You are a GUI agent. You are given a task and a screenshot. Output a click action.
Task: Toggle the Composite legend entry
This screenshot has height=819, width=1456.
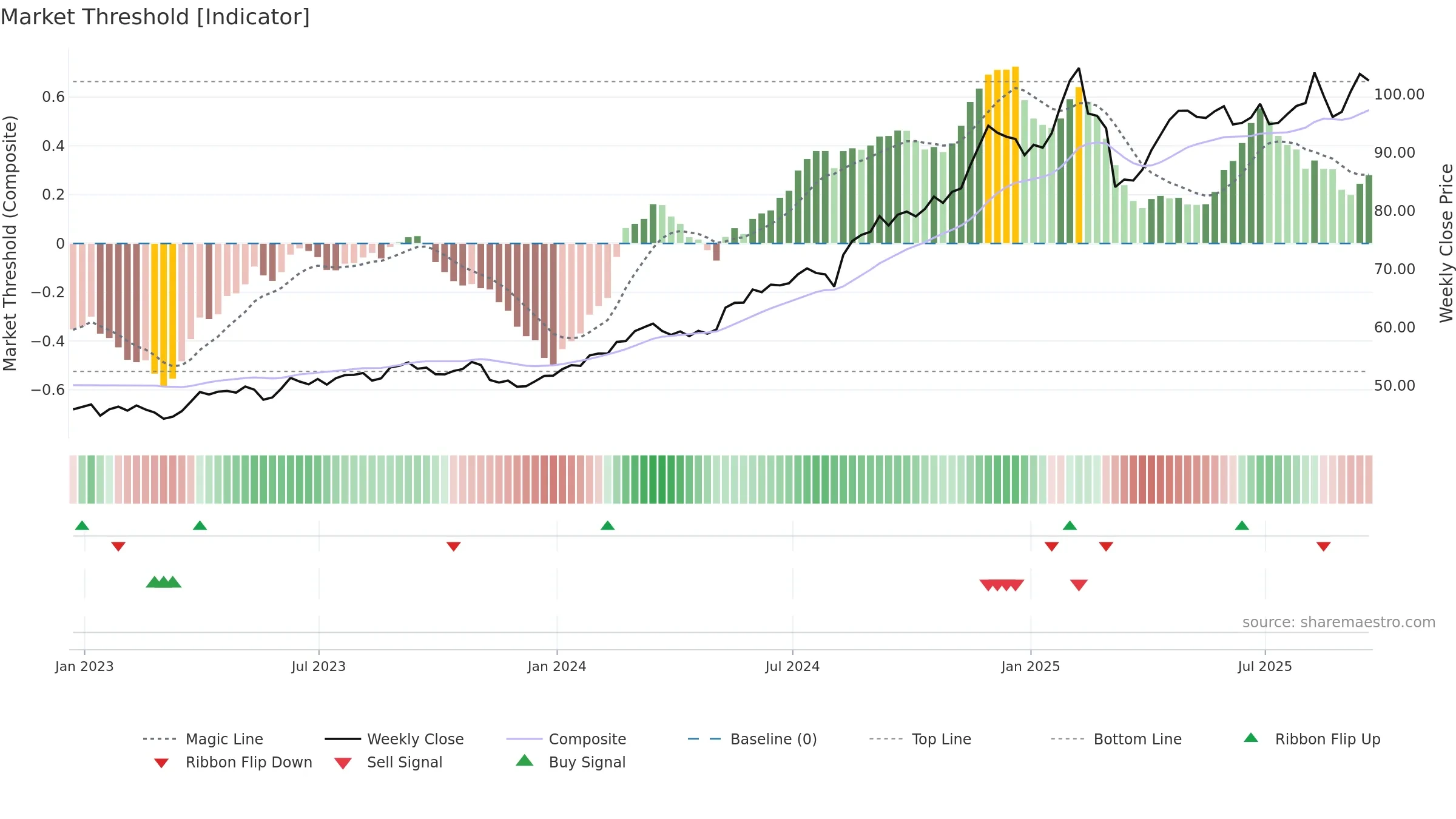566,739
